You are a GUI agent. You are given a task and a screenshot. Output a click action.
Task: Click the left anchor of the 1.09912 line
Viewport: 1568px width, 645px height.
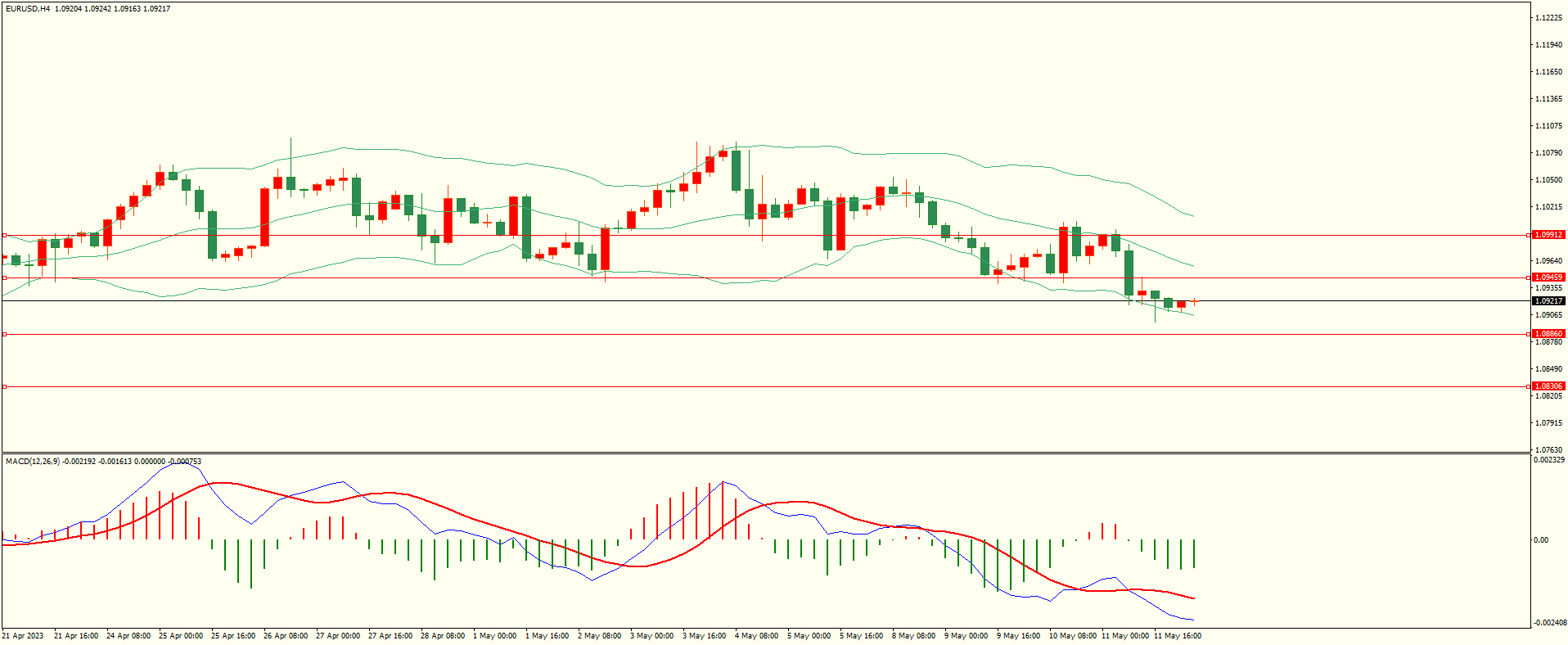[x=4, y=235]
